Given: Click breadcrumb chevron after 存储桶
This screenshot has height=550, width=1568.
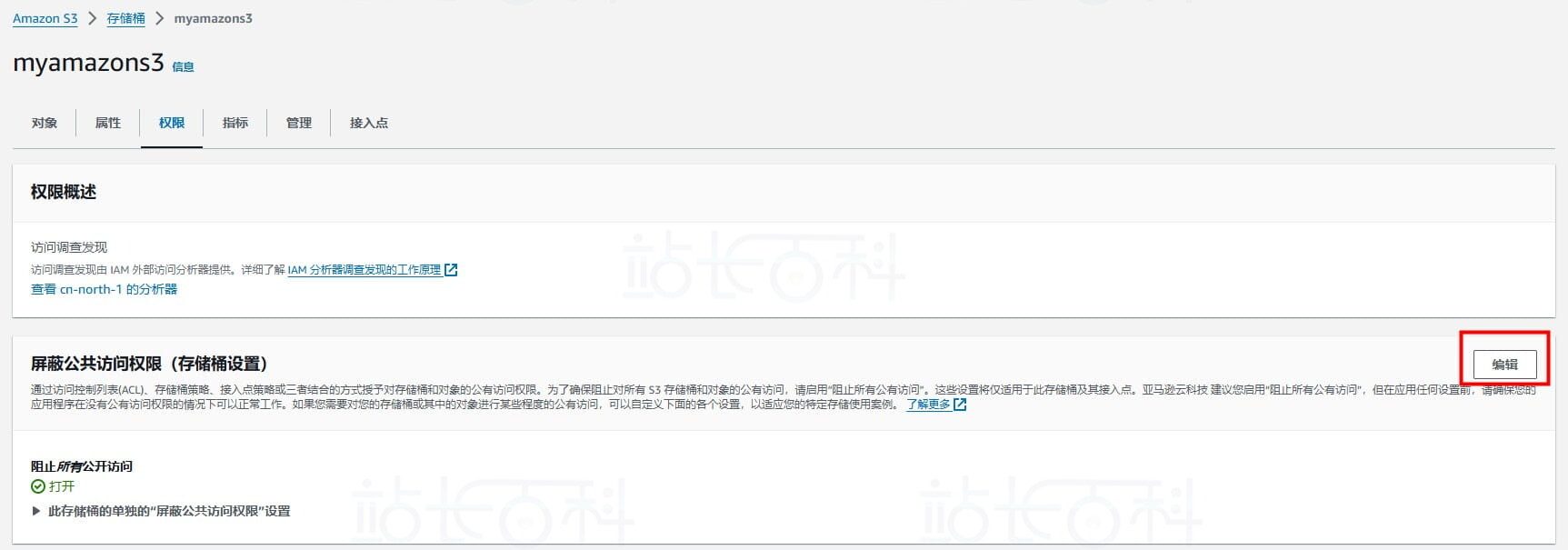Looking at the screenshot, I should pyautogui.click(x=159, y=18).
